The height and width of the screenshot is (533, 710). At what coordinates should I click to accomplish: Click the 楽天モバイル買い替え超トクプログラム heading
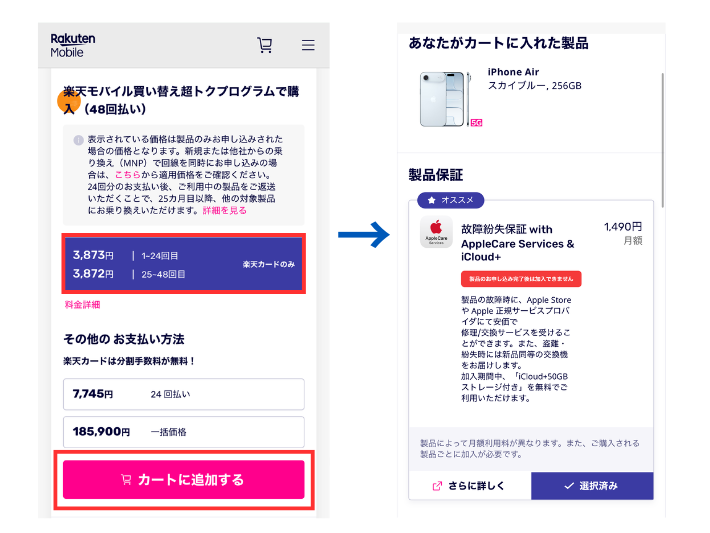pos(181,100)
